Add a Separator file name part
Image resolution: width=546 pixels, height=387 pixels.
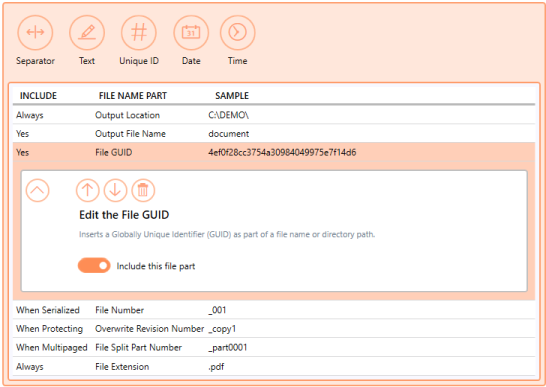tap(35, 32)
